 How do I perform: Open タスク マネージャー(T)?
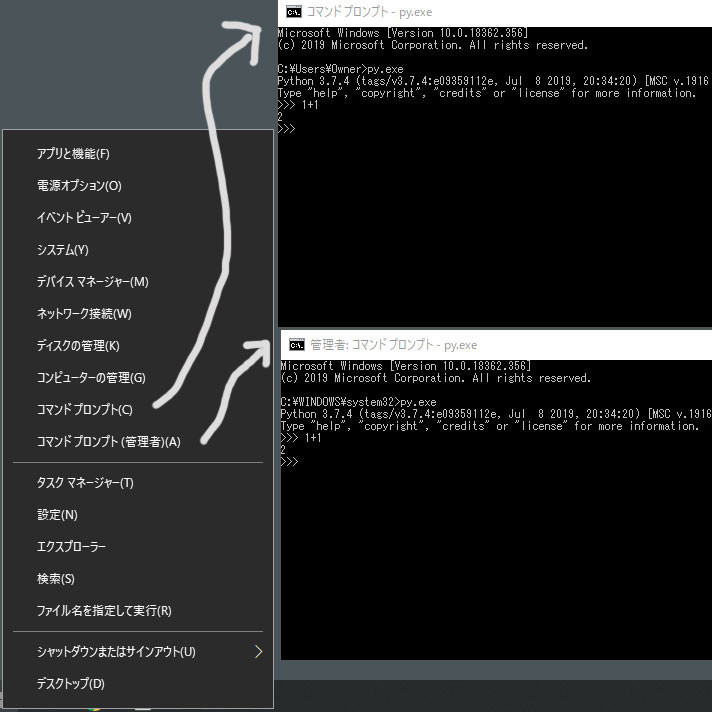click(138, 483)
